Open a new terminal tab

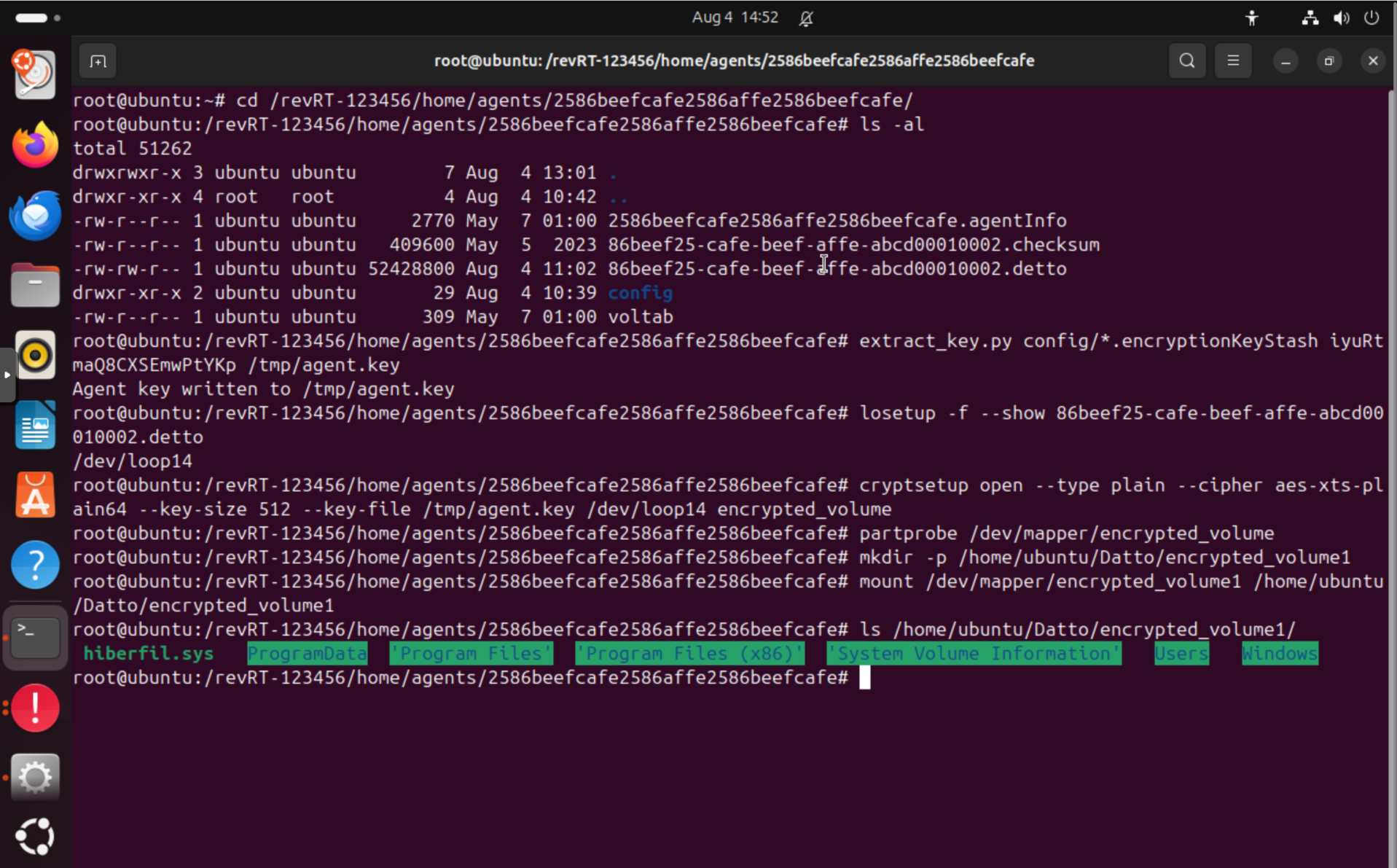pos(98,61)
